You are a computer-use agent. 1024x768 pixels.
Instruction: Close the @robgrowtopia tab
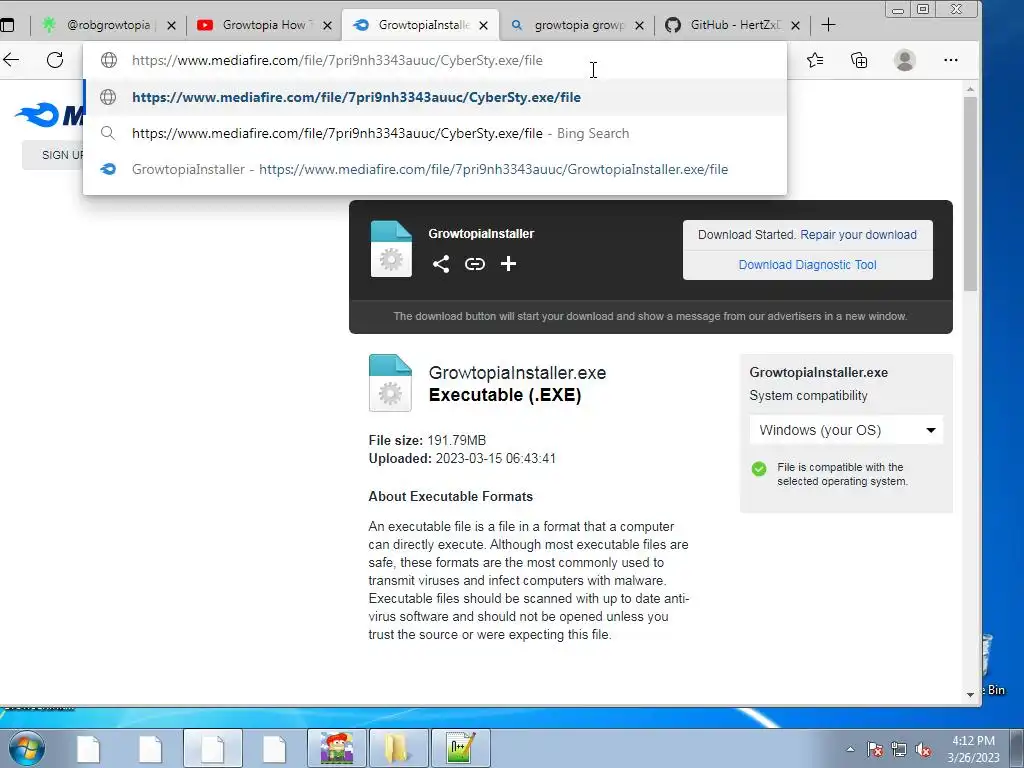[x=171, y=25]
